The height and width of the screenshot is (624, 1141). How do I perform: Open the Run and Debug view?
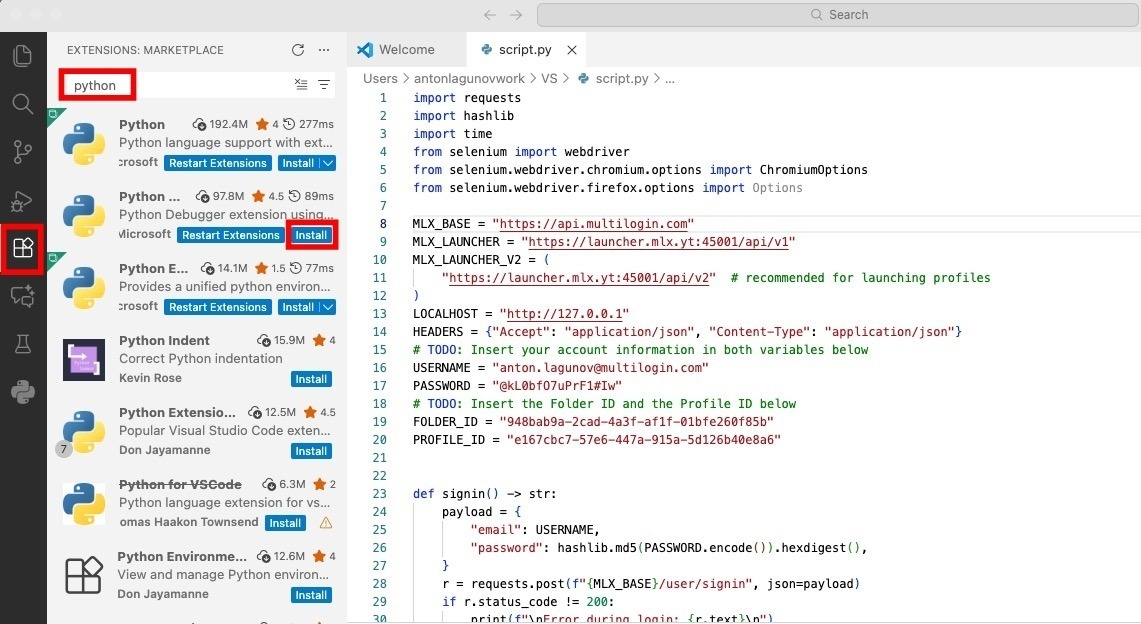(x=22, y=199)
